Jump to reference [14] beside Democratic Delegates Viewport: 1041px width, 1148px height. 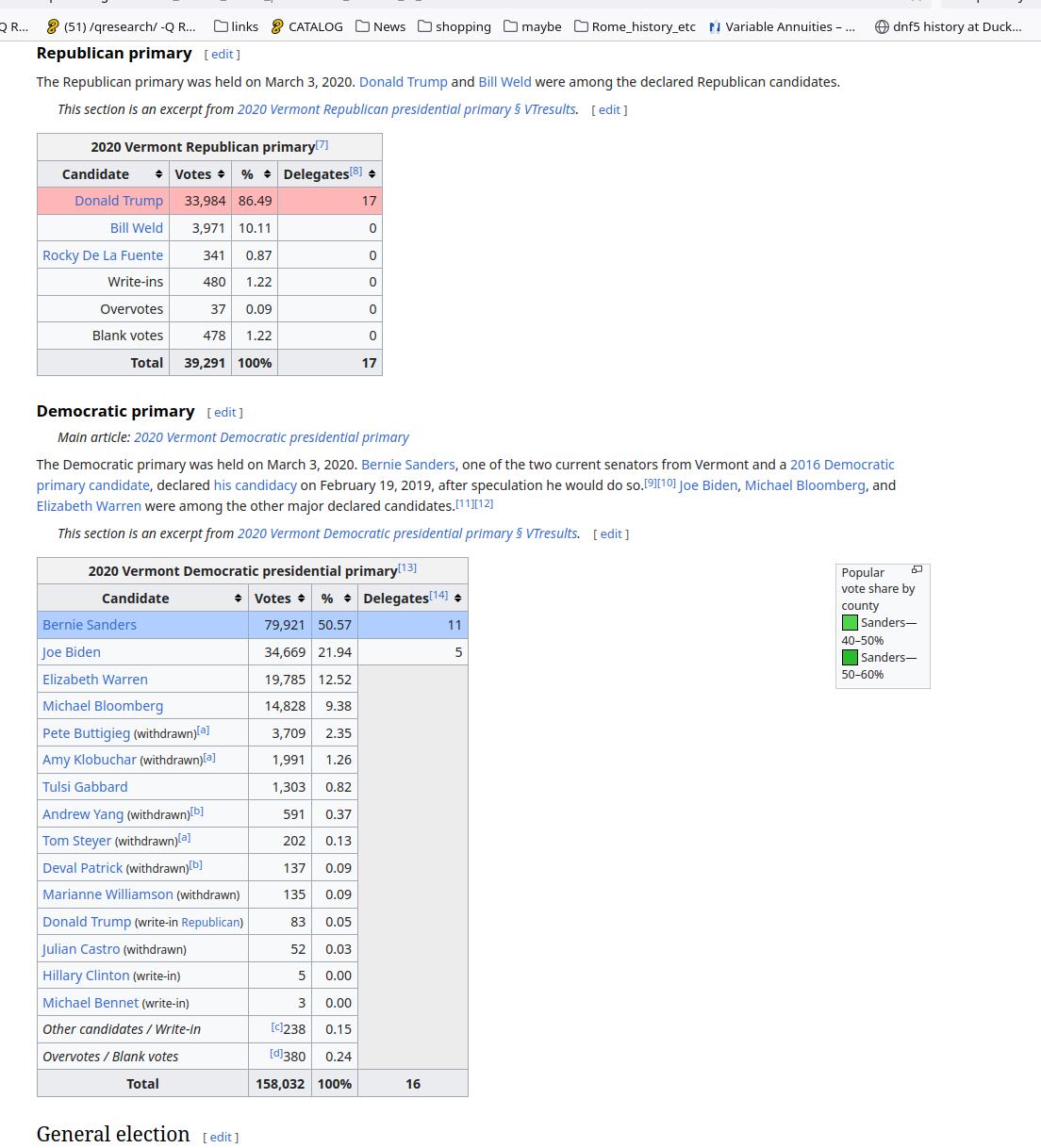click(438, 596)
